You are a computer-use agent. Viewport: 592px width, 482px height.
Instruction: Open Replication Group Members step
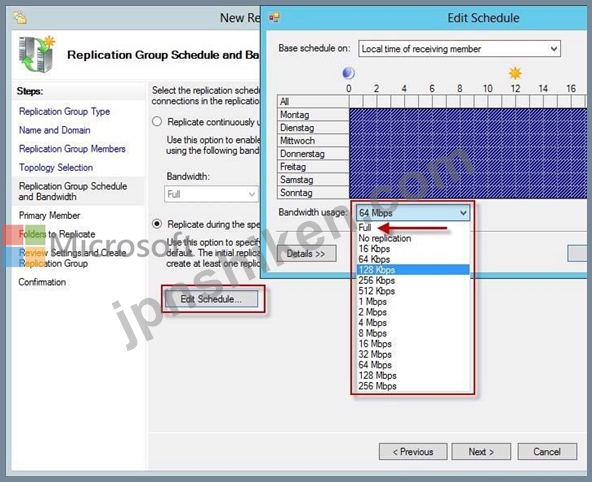click(72, 149)
